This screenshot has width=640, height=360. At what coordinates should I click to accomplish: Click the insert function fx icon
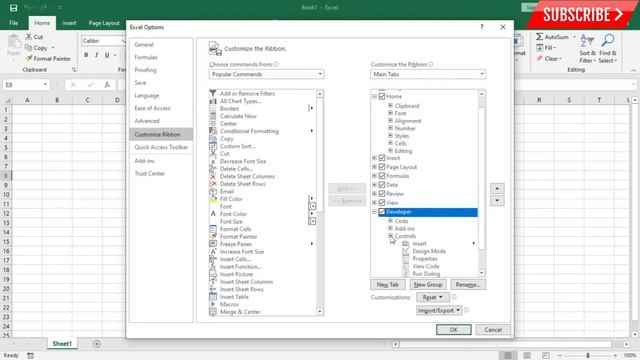(107, 85)
